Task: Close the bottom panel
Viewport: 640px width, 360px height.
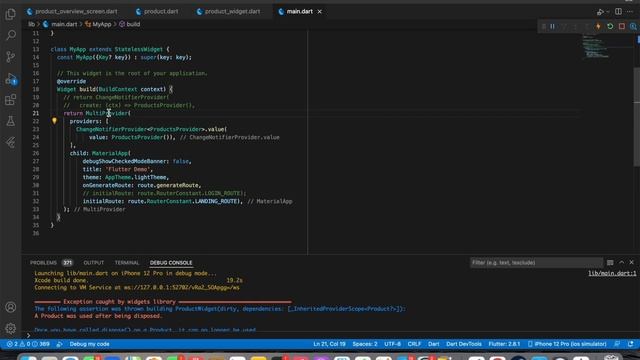Action: tap(631, 262)
